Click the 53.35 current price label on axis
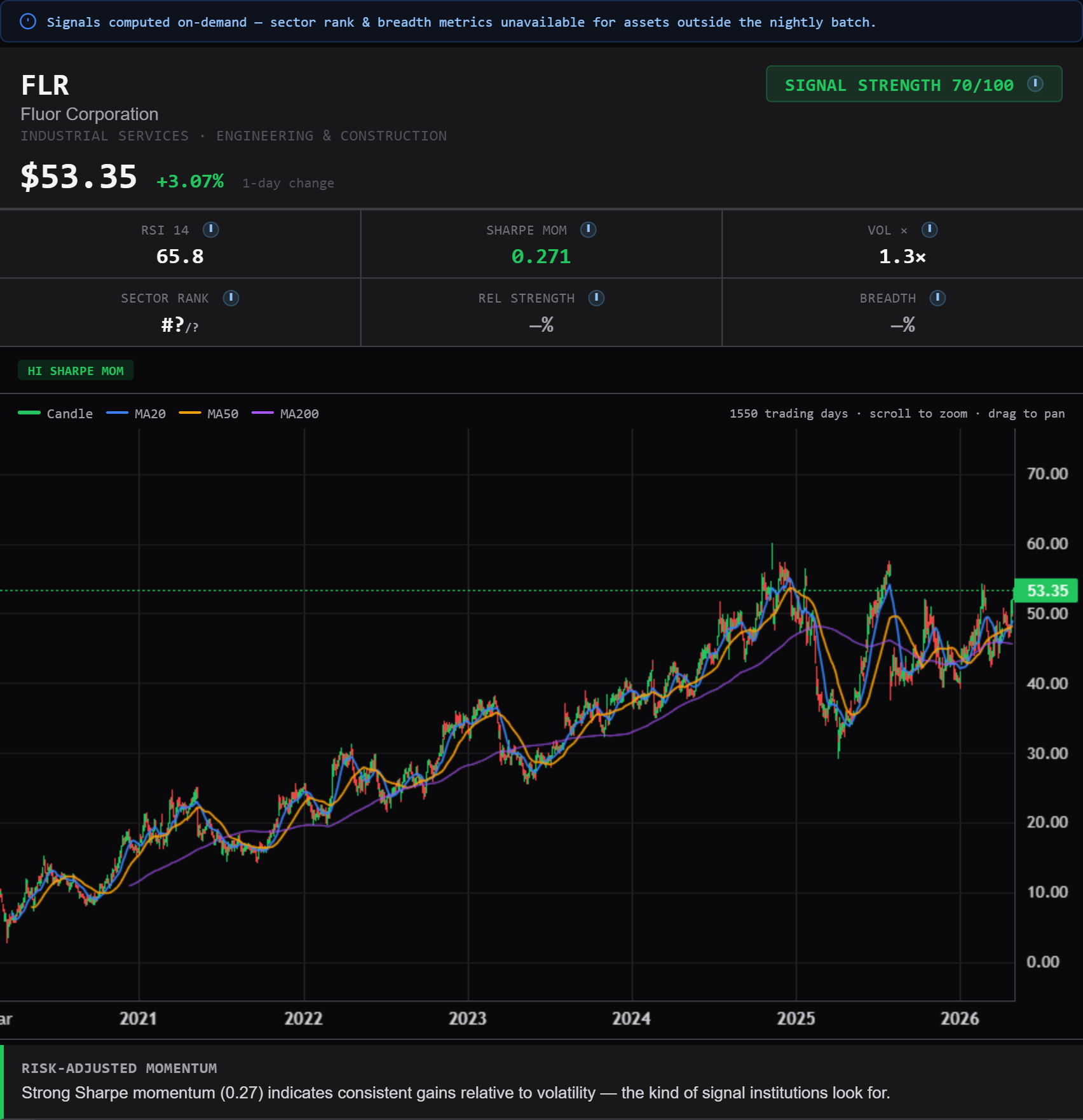Image resolution: width=1083 pixels, height=1120 pixels. click(x=1046, y=591)
